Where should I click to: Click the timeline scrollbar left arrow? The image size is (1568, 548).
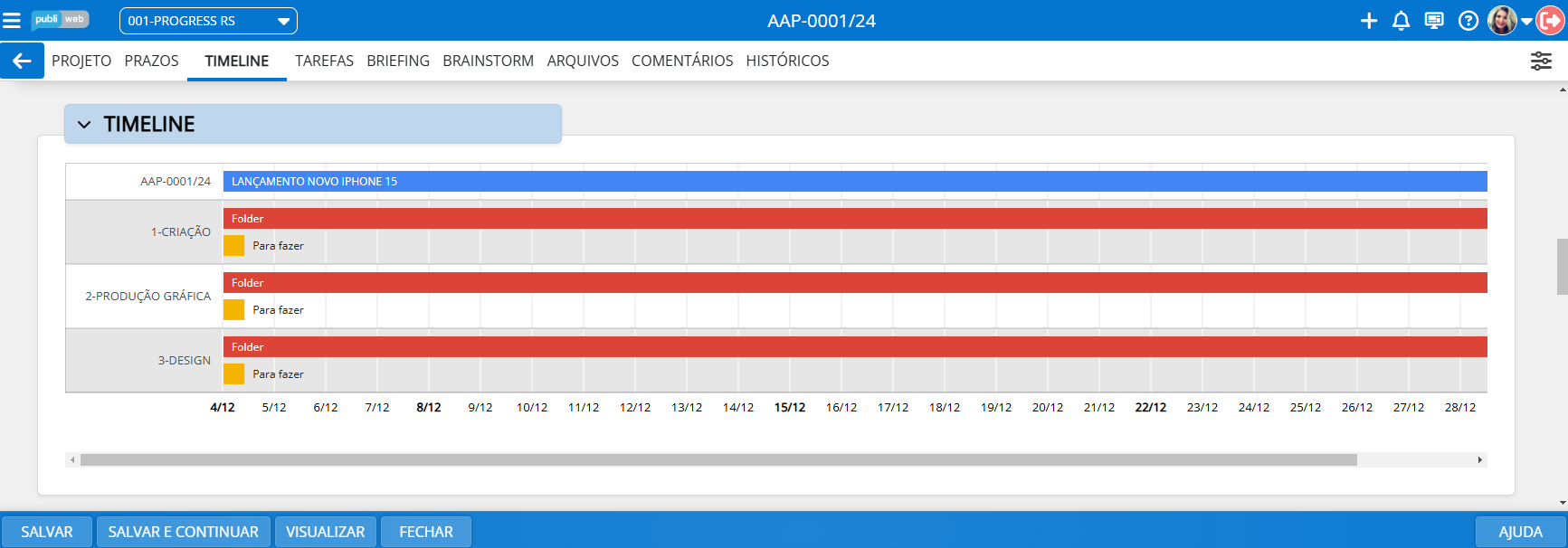point(72,460)
